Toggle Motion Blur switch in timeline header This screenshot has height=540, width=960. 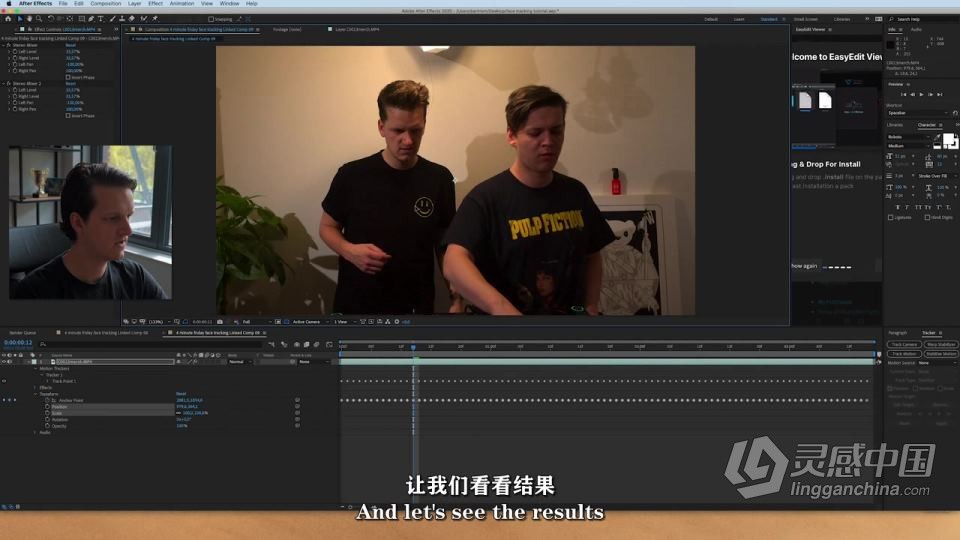coord(317,345)
